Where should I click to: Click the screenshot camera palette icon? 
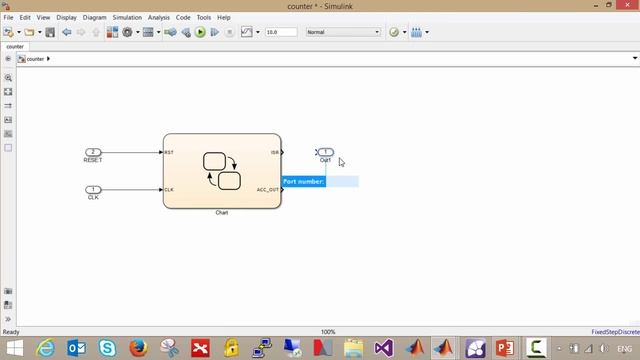pyautogui.click(x=8, y=291)
